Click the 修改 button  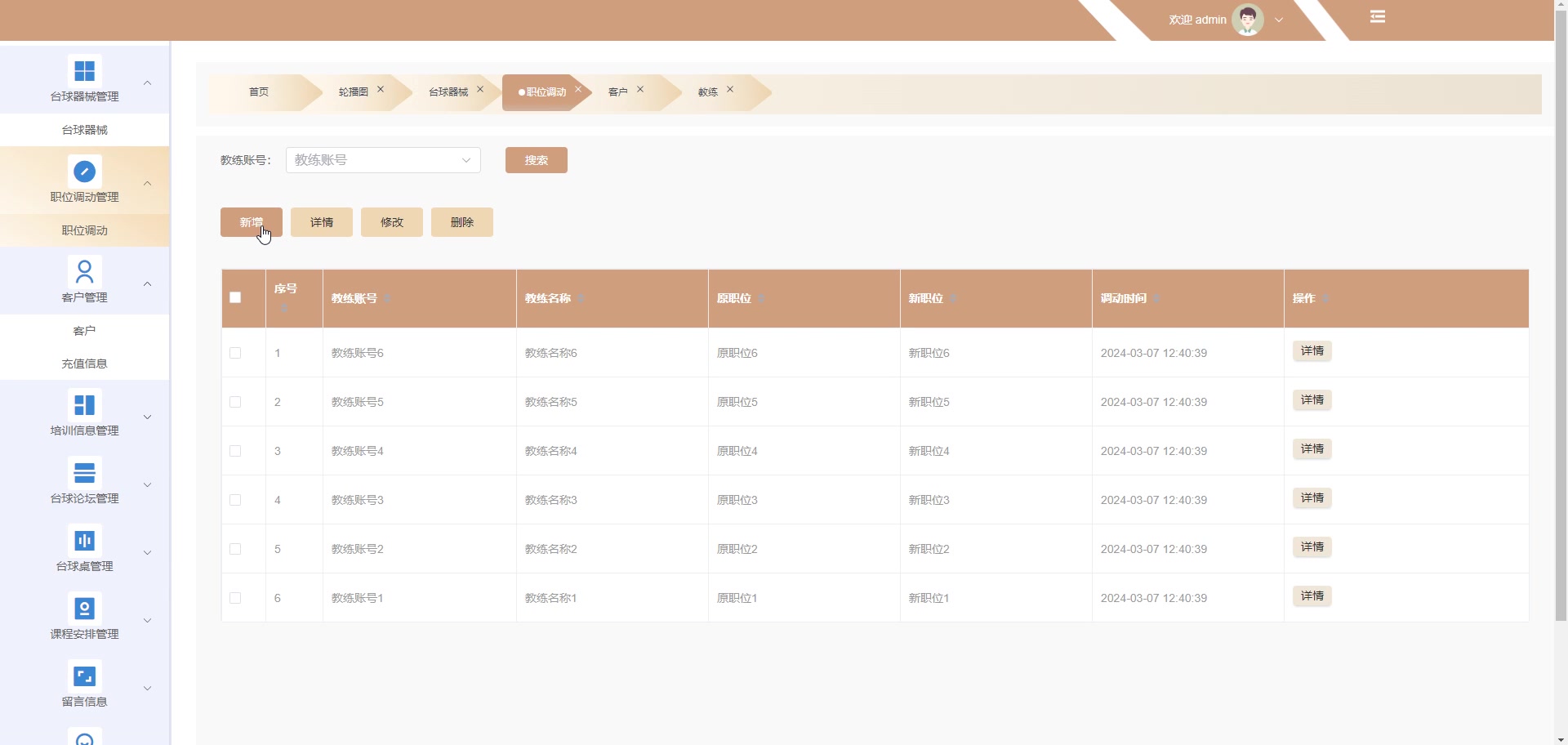[392, 222]
